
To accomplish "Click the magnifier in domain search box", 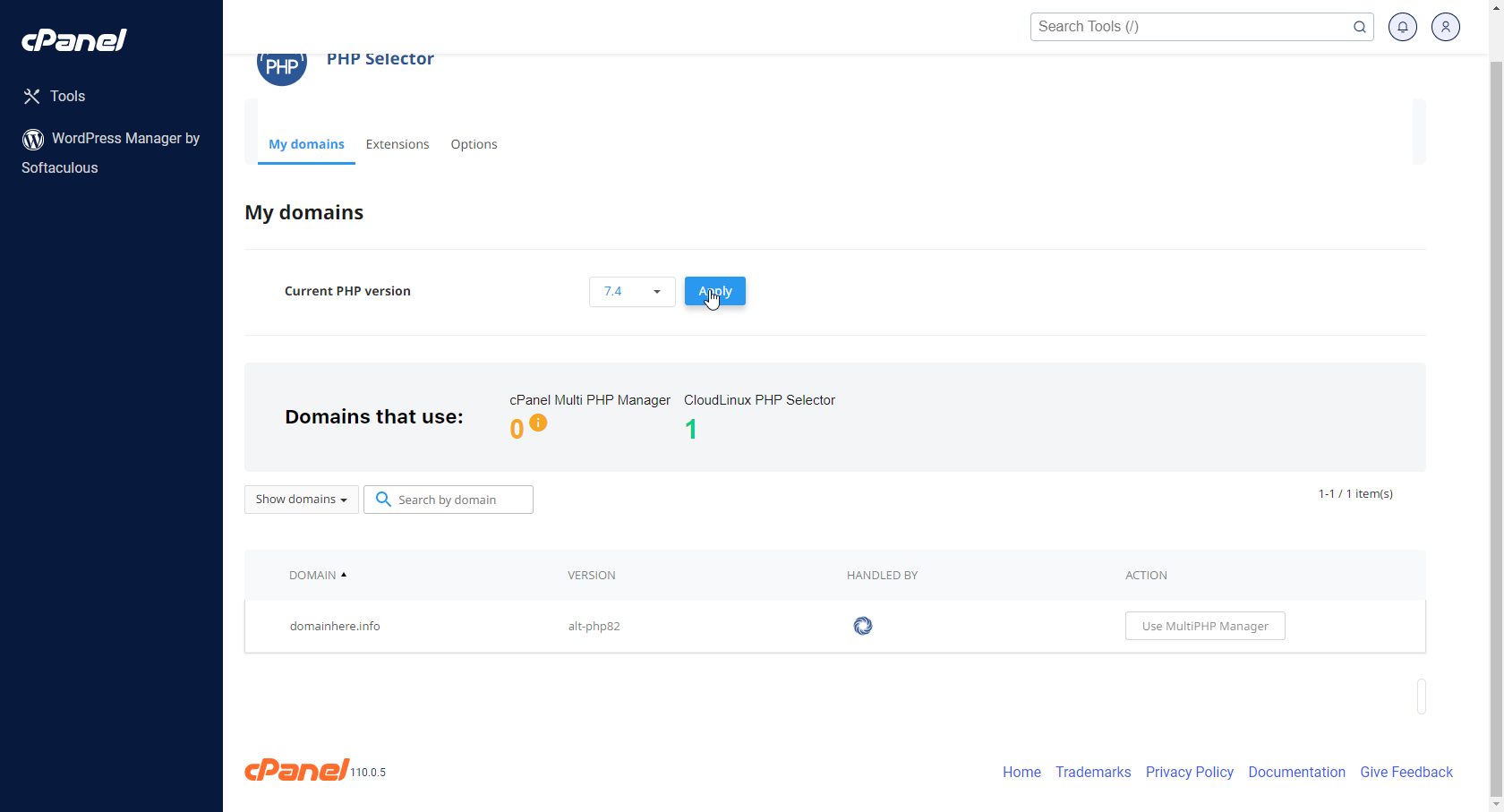I will click(x=383, y=500).
